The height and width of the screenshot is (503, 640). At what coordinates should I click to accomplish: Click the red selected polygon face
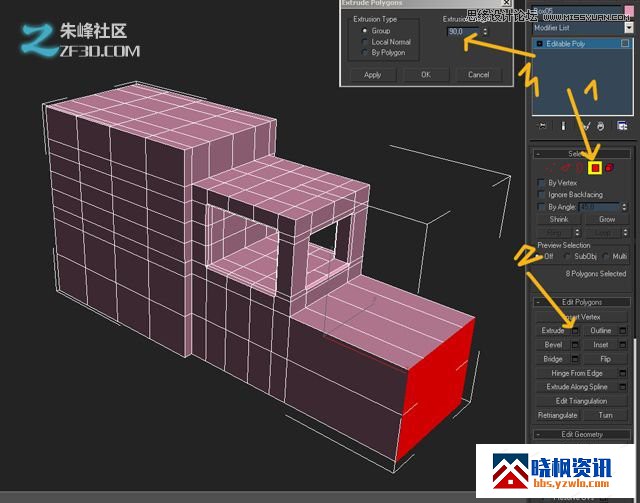[436, 388]
